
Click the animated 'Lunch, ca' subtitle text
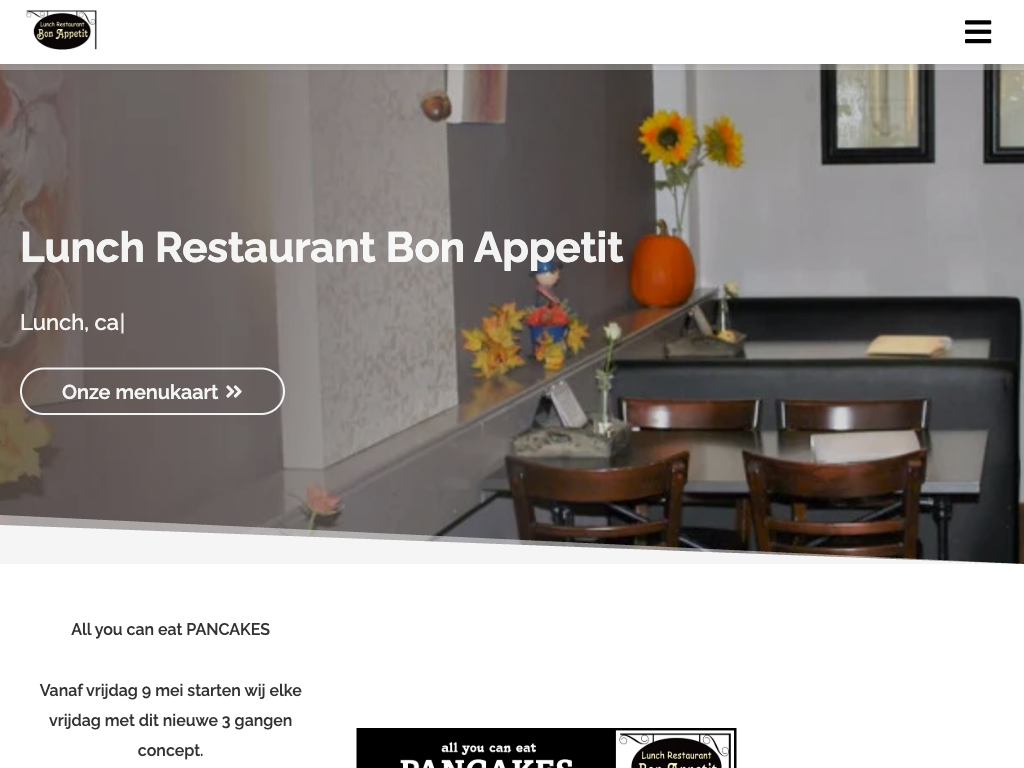[72, 322]
